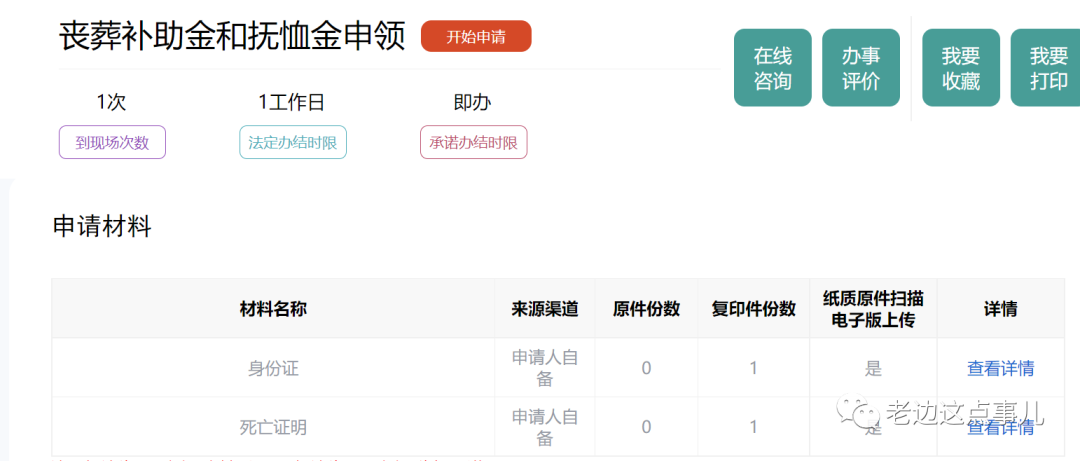This screenshot has width=1080, height=461.
Task: Select 我要收藏 to bookmark
Action: click(961, 68)
